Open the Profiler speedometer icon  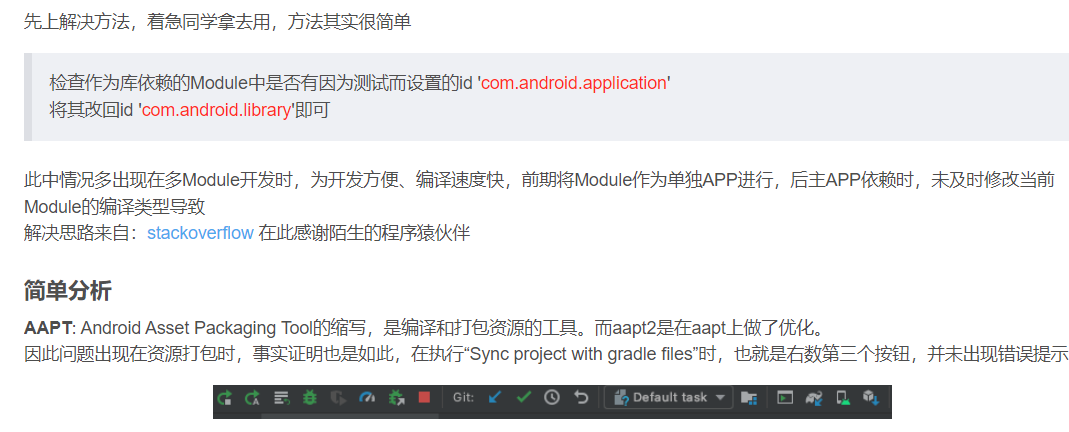[367, 397]
